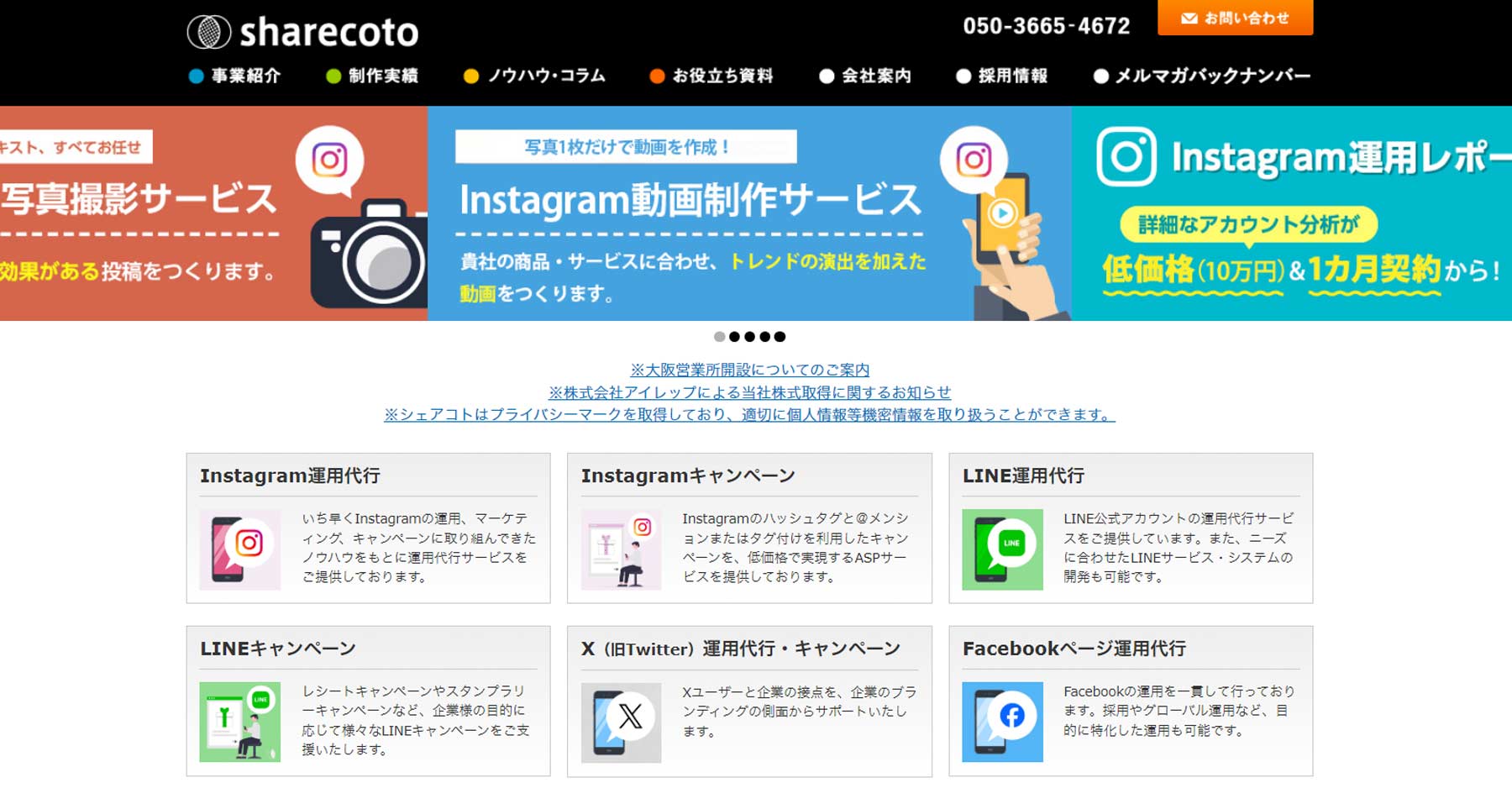This screenshot has width=1512, height=788.
Task: Open the プライバシーマーク取得 notice link
Action: [749, 414]
